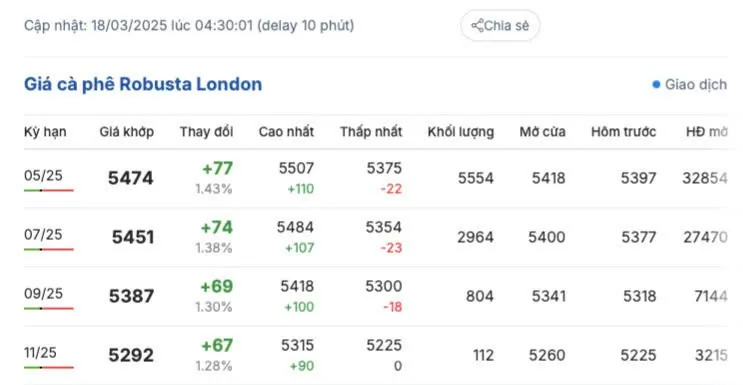The height and width of the screenshot is (385, 743).
Task: Click the Giao dịch status label
Action: click(696, 84)
